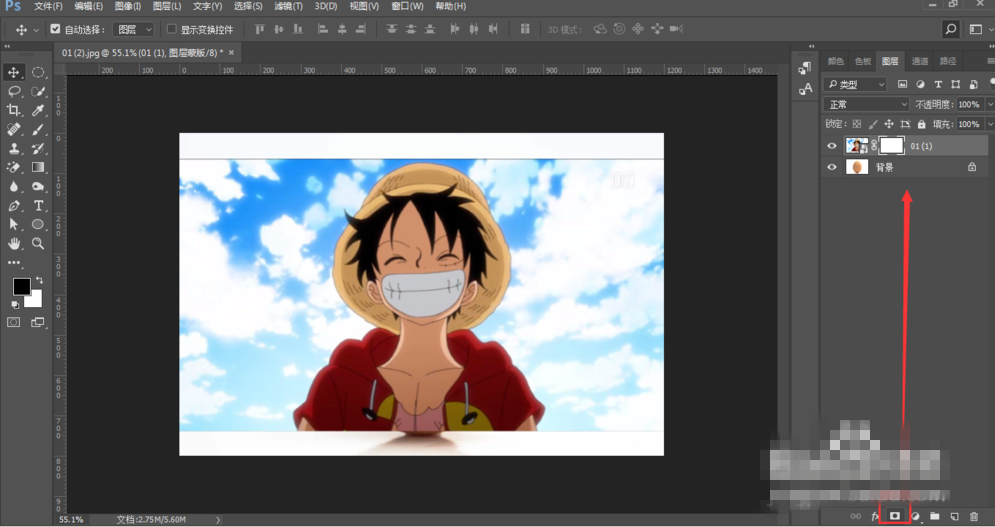Click the black foreground color swatch
Image resolution: width=995 pixels, height=527 pixels.
coord(20,286)
